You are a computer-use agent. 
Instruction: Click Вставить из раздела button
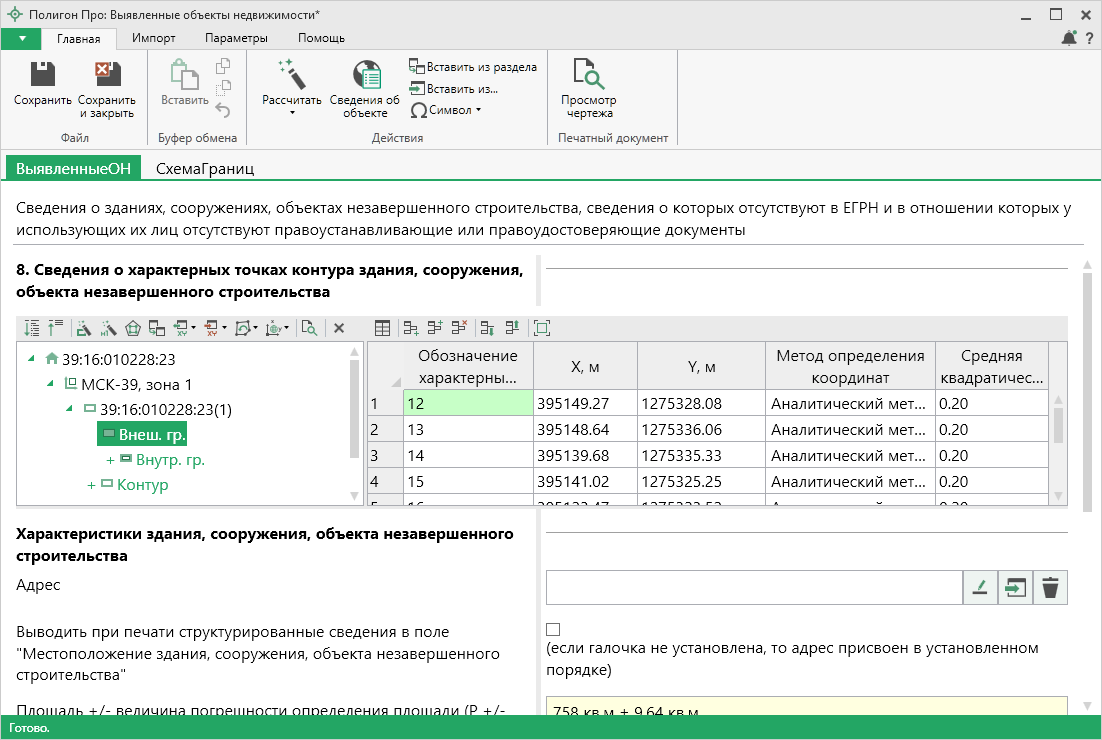474,67
